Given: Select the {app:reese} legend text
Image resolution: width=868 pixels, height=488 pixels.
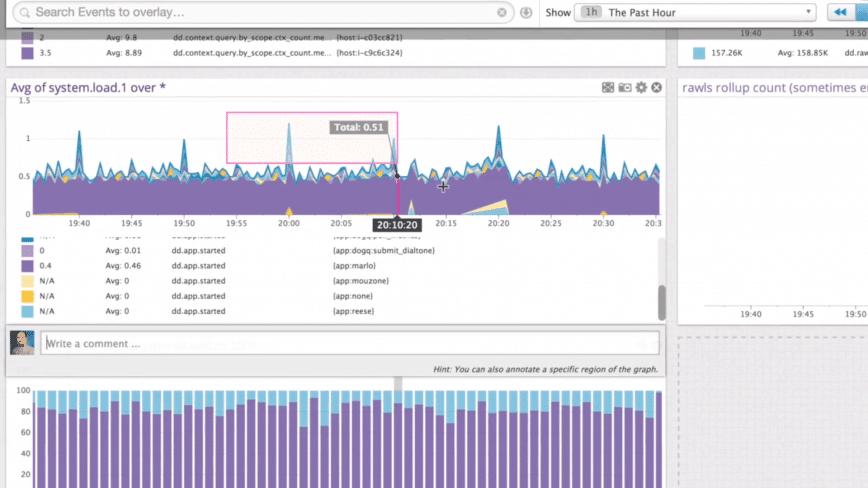Looking at the screenshot, I should pyautogui.click(x=353, y=311).
